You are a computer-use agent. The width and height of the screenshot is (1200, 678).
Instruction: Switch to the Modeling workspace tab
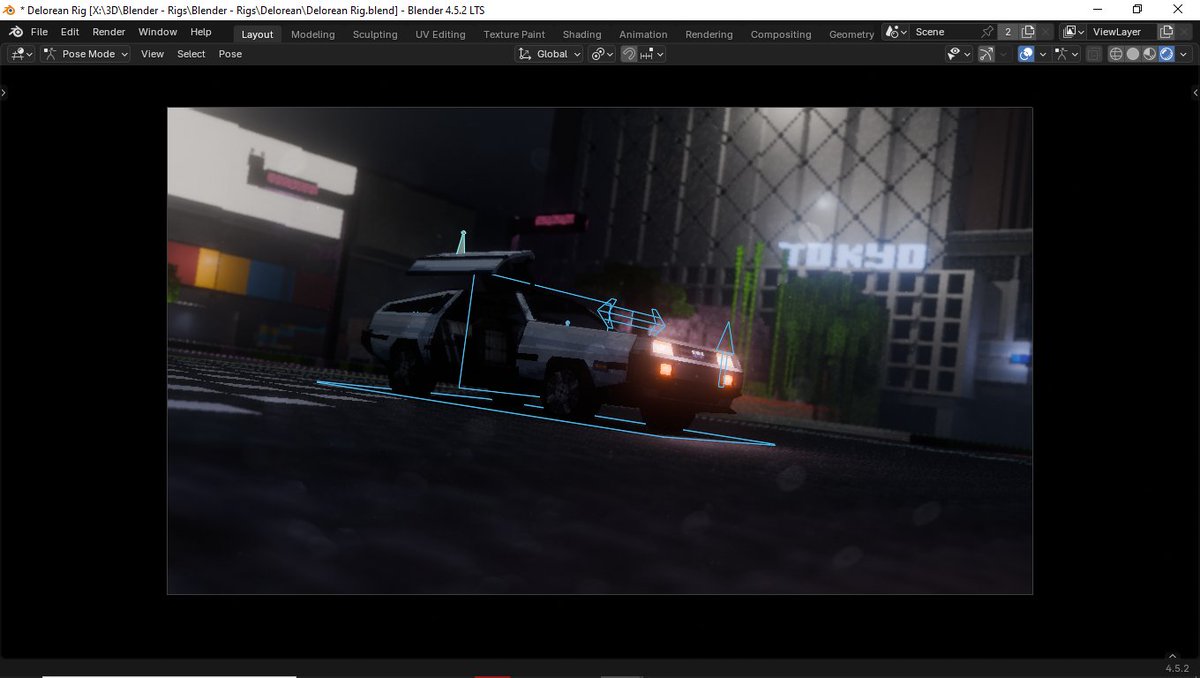[313, 34]
